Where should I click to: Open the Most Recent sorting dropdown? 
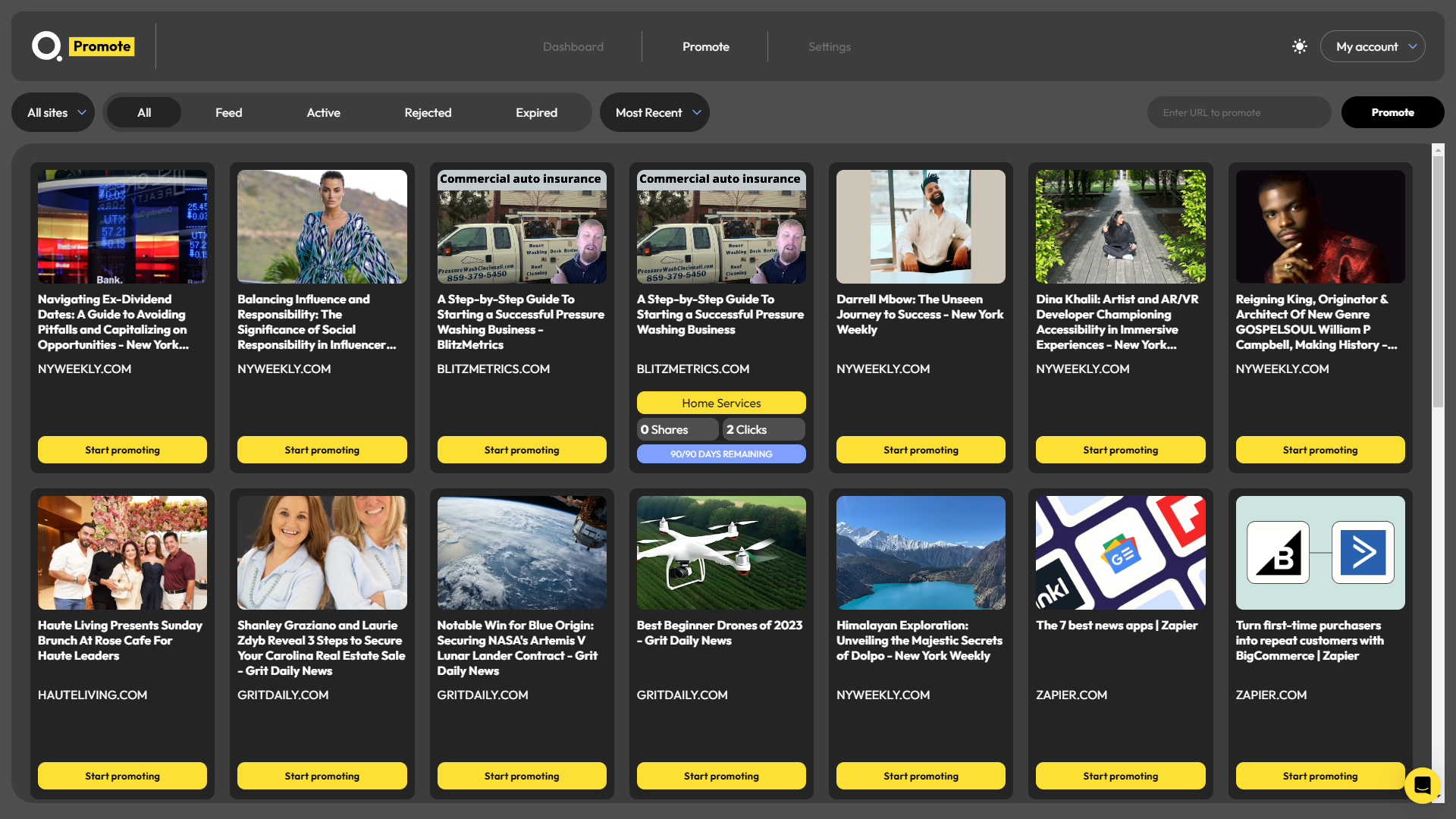point(654,112)
